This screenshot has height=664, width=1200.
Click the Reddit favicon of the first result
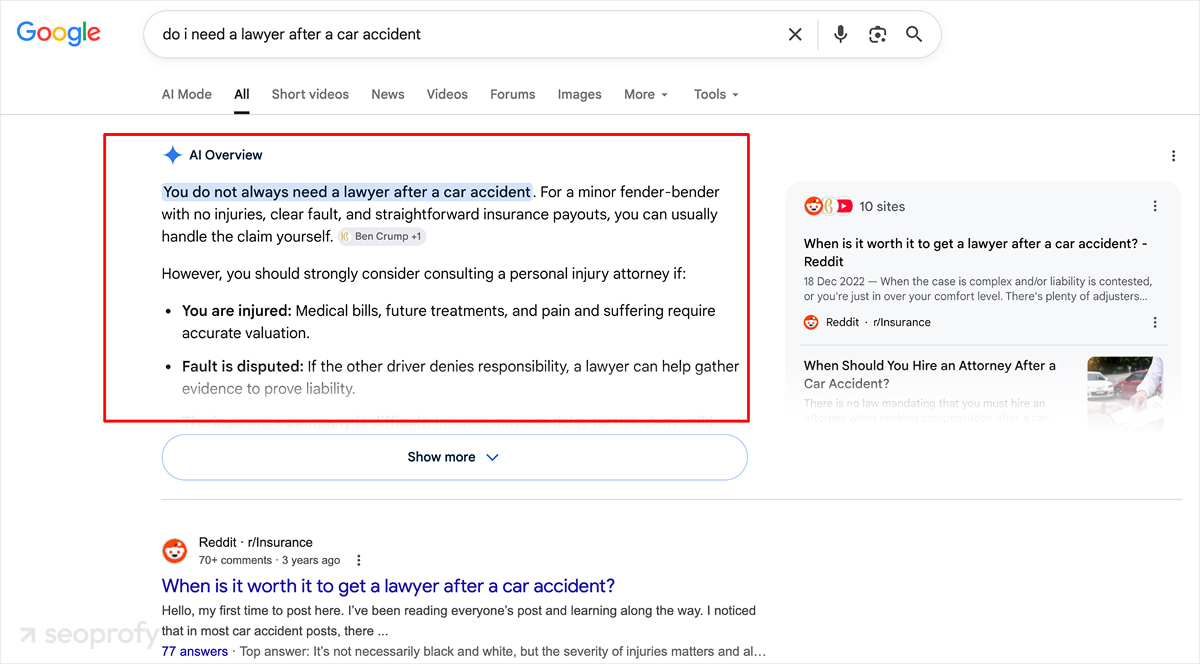175,551
